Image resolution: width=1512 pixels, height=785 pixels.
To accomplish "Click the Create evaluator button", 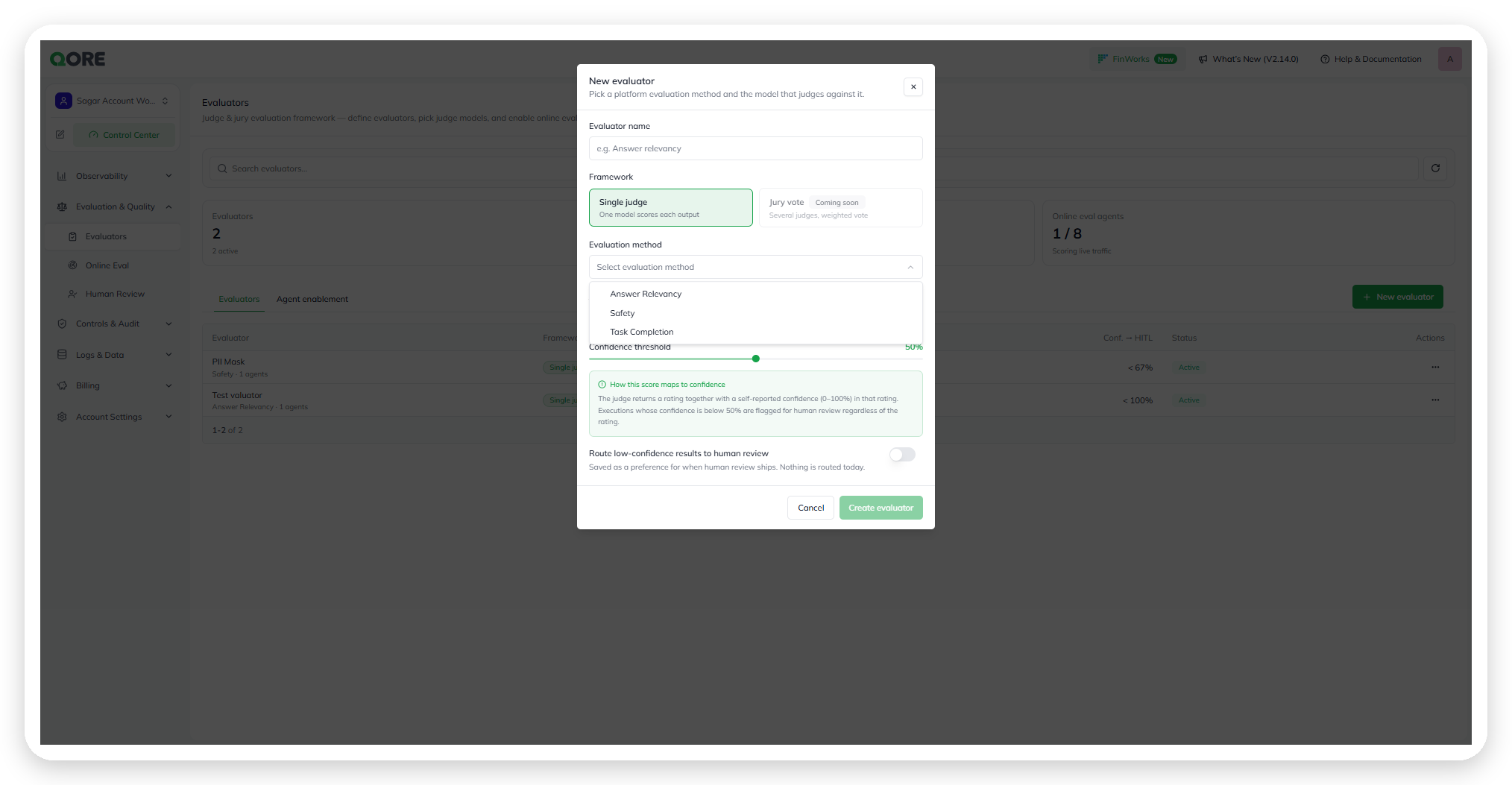I will click(881, 508).
